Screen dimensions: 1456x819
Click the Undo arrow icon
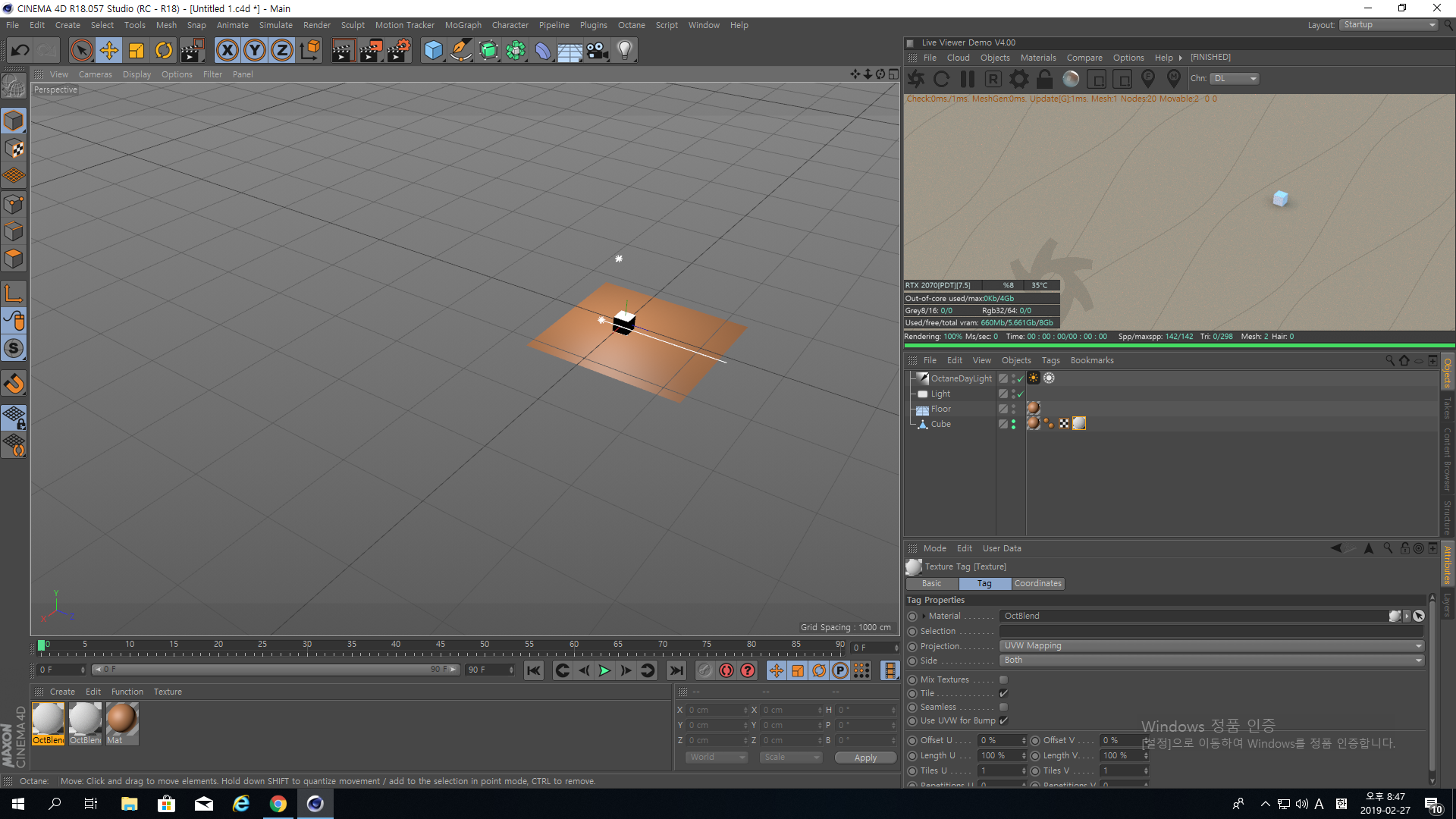click(20, 51)
